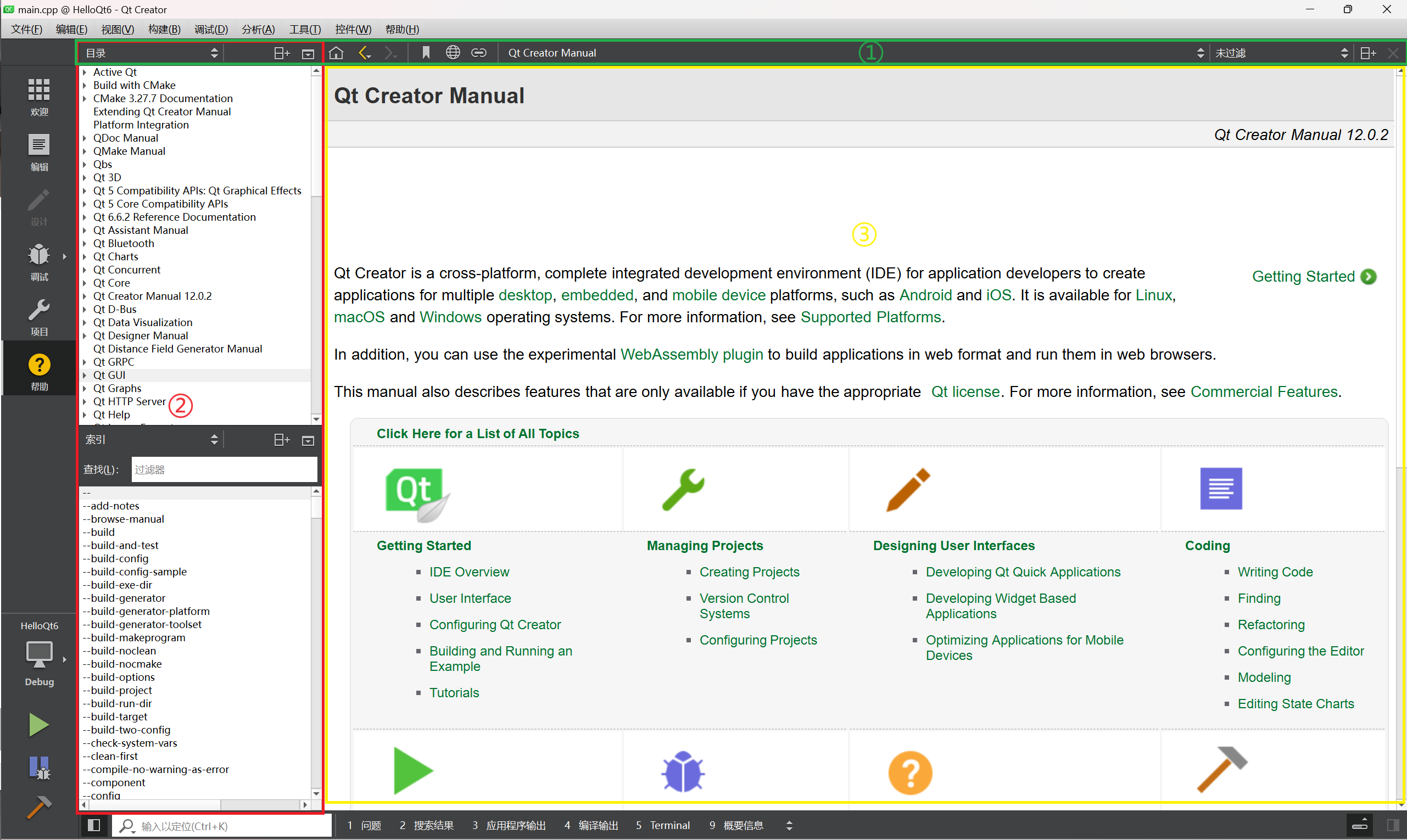Close the 索引 index panel
The width and height of the screenshot is (1407, 840).
(308, 440)
